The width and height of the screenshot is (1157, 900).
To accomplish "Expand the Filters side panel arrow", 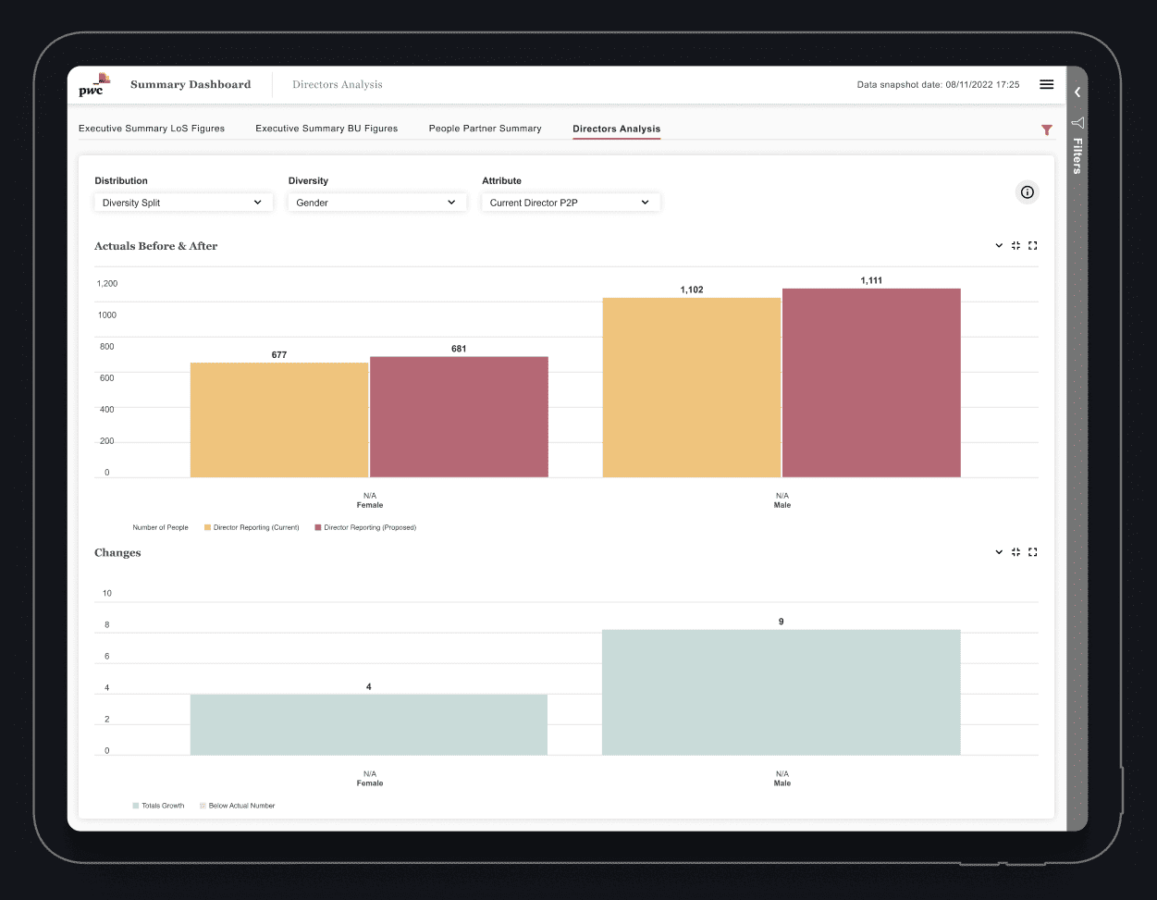I will pos(1077,92).
